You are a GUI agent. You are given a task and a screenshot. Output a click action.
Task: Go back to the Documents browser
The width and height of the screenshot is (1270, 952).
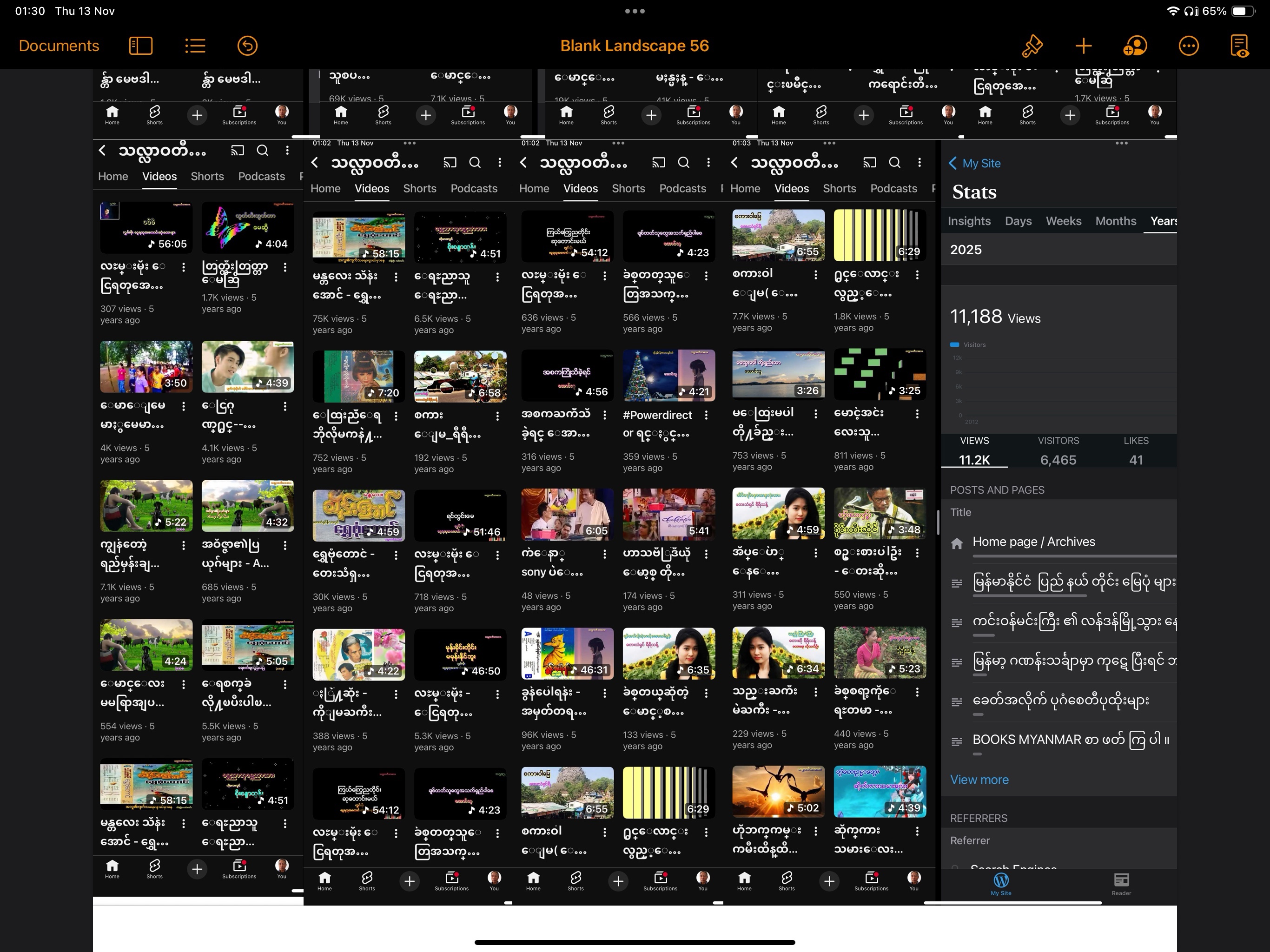pyautogui.click(x=59, y=46)
